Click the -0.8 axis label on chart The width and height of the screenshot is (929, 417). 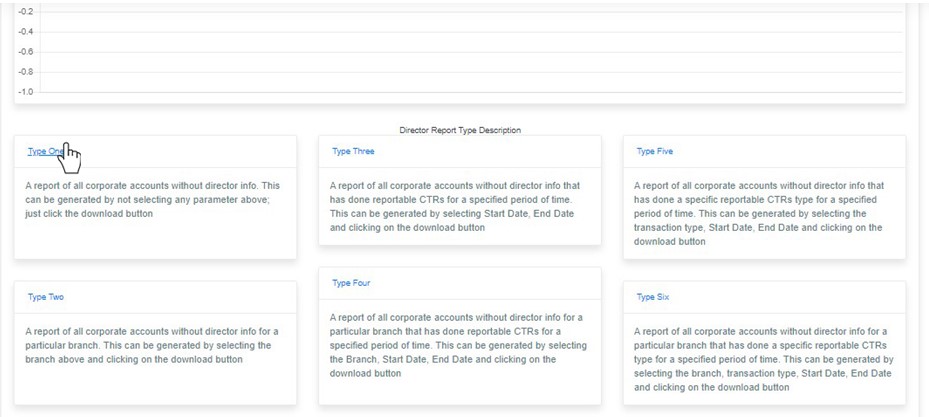26,72
